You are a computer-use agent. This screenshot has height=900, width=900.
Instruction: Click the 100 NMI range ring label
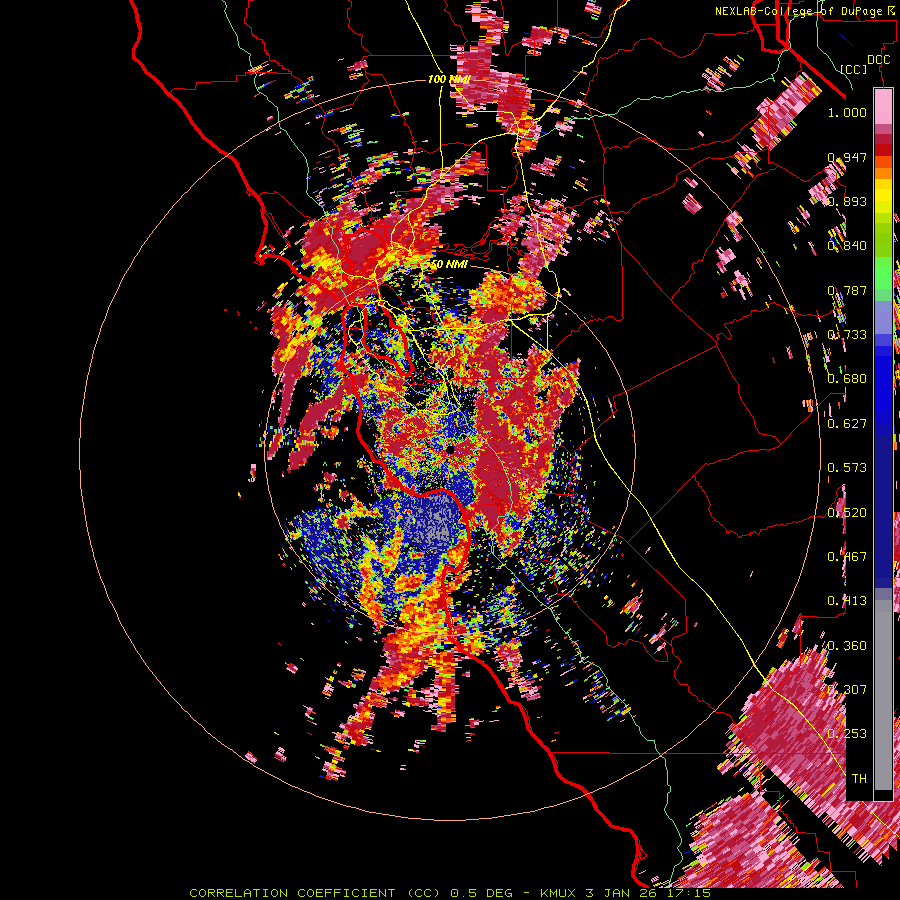tap(449, 79)
